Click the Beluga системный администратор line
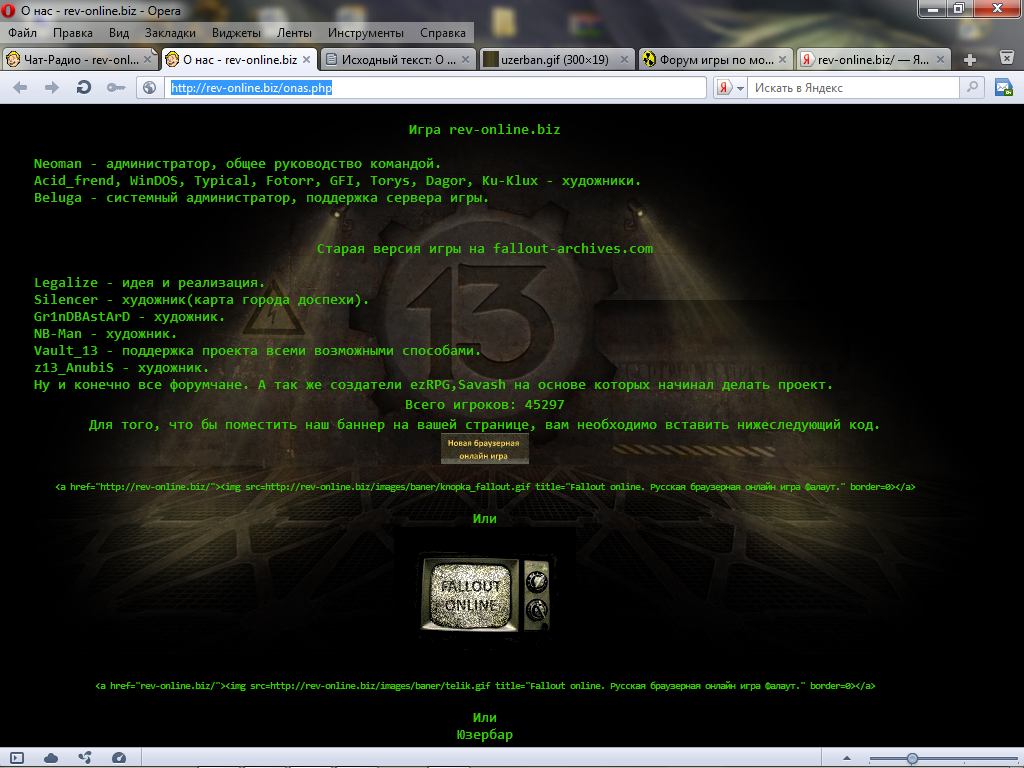This screenshot has width=1024, height=768. point(261,197)
